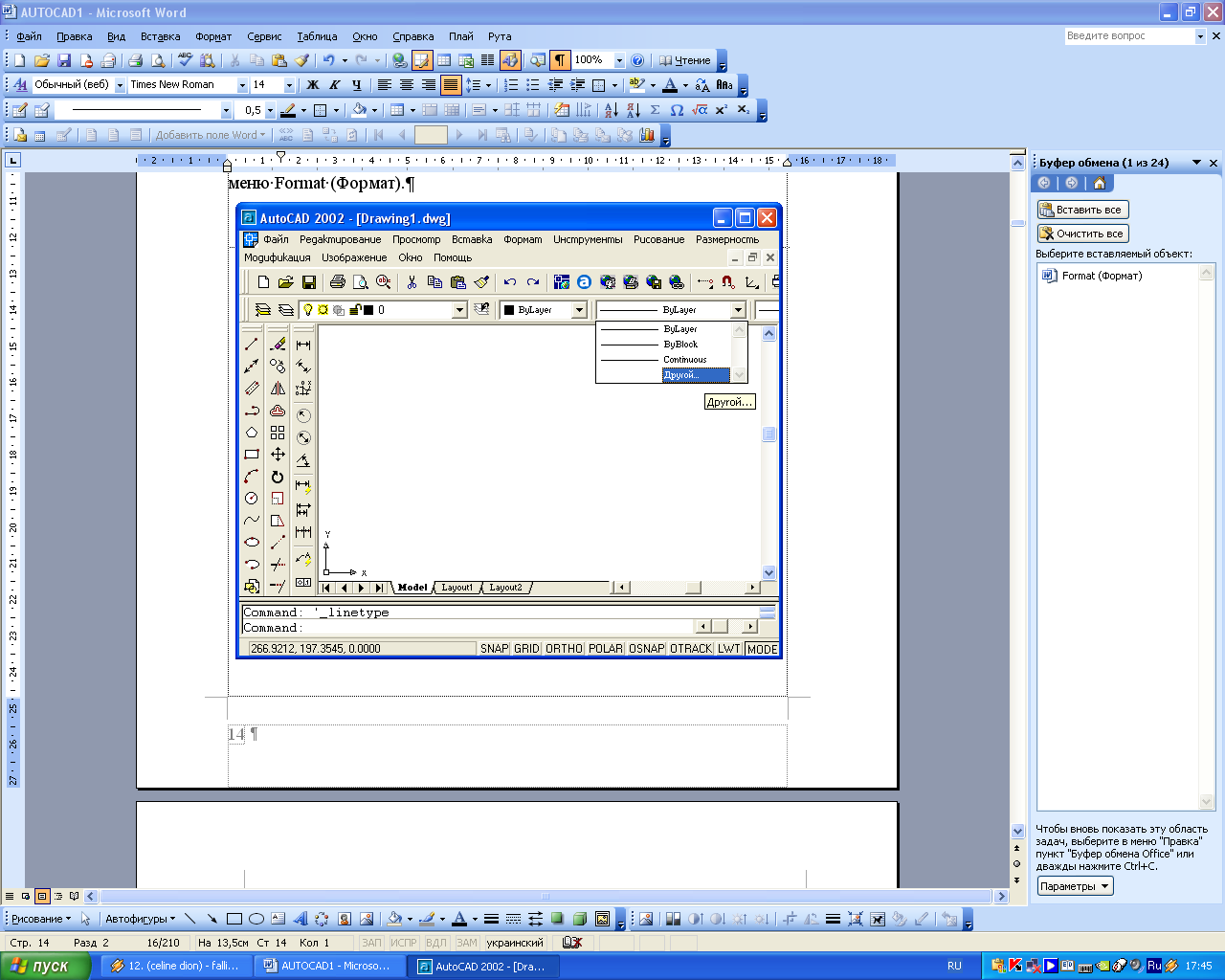This screenshot has width=1225, height=980.
Task: Cut selection with the scissors icon
Action: 234,60
